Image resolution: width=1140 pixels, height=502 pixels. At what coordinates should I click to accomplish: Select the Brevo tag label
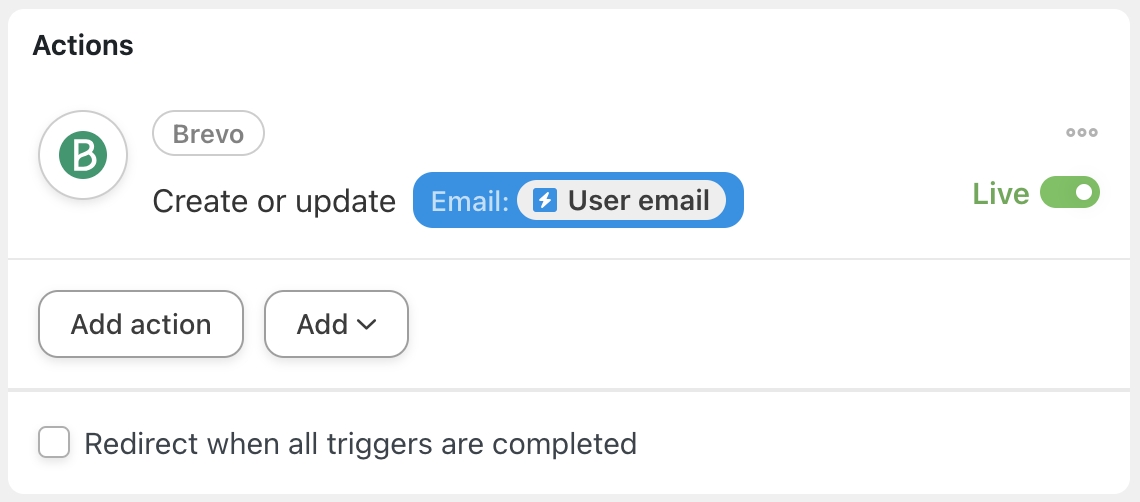point(208,134)
